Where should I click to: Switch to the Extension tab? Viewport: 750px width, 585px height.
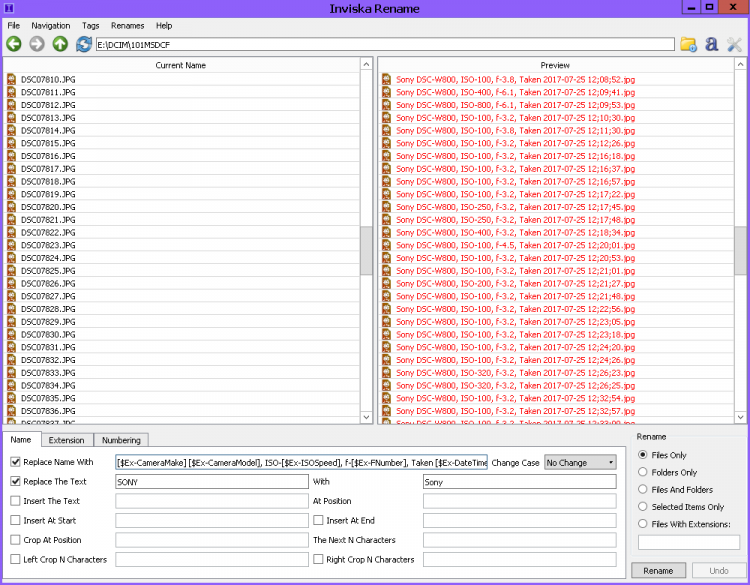point(66,440)
